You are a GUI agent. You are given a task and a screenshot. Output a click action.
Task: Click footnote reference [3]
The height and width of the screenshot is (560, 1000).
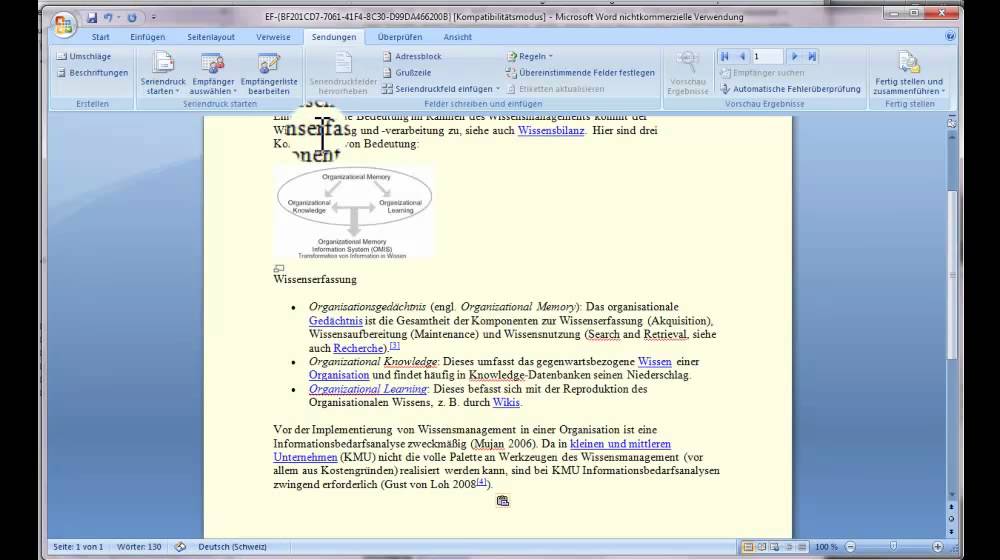[395, 345]
